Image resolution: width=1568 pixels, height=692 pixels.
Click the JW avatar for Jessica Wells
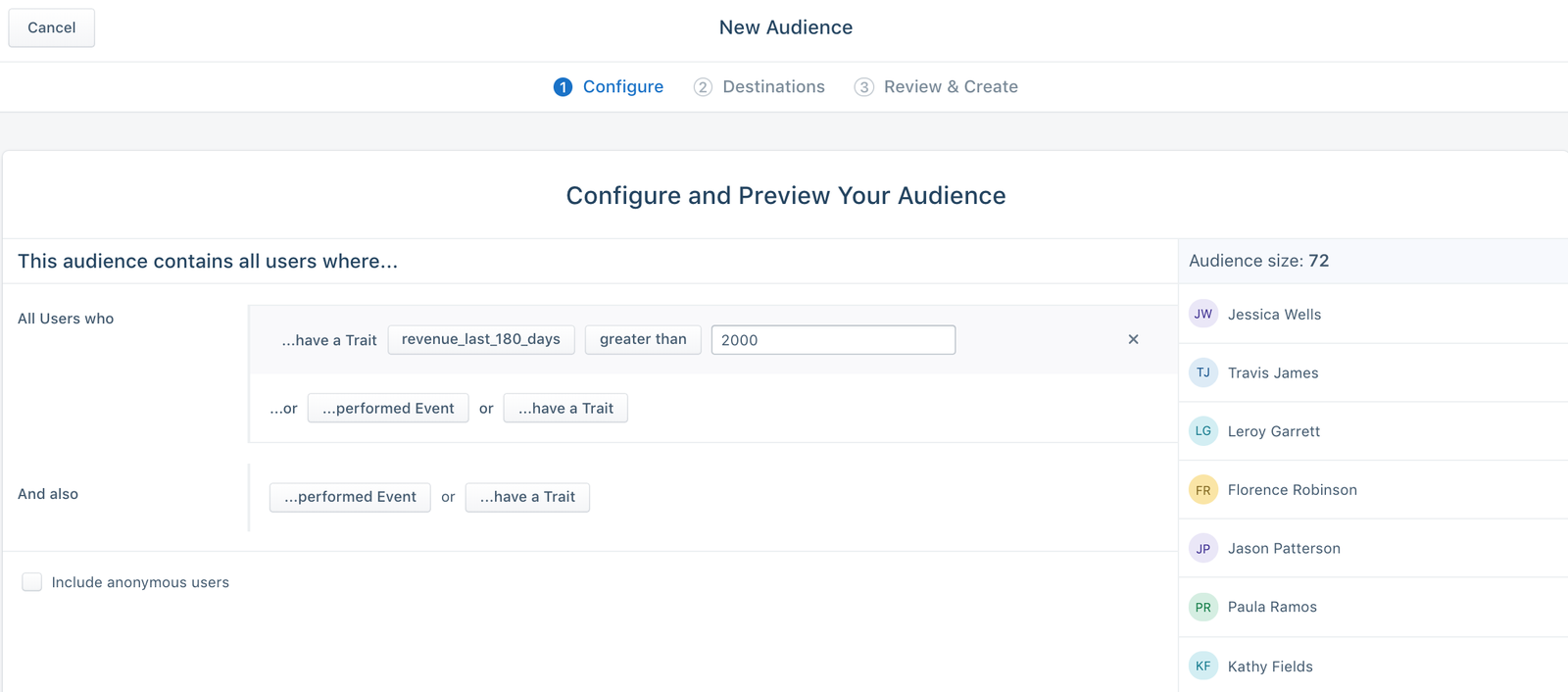(x=1202, y=314)
